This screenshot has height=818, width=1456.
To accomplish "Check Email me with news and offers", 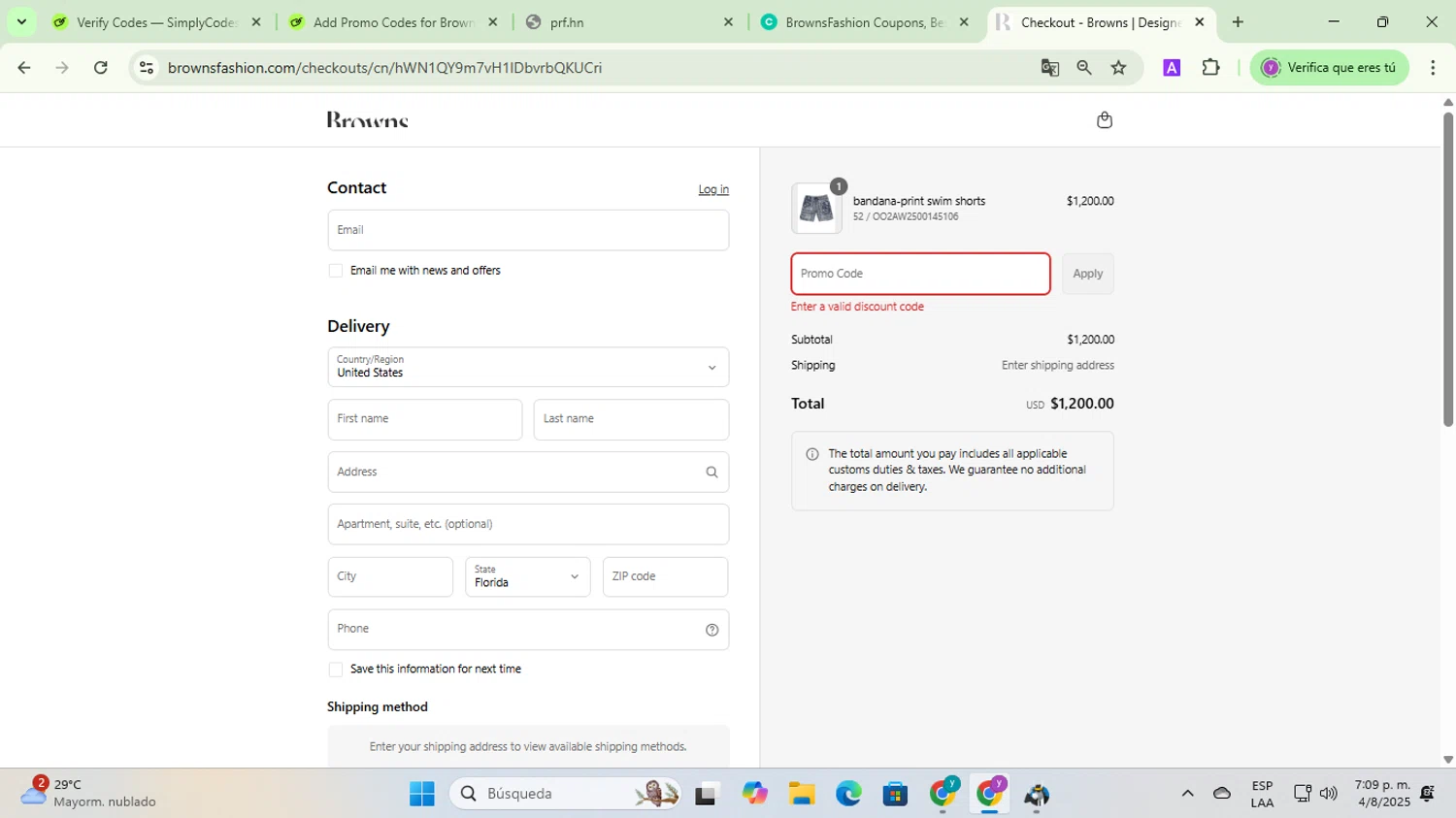I will [336, 271].
